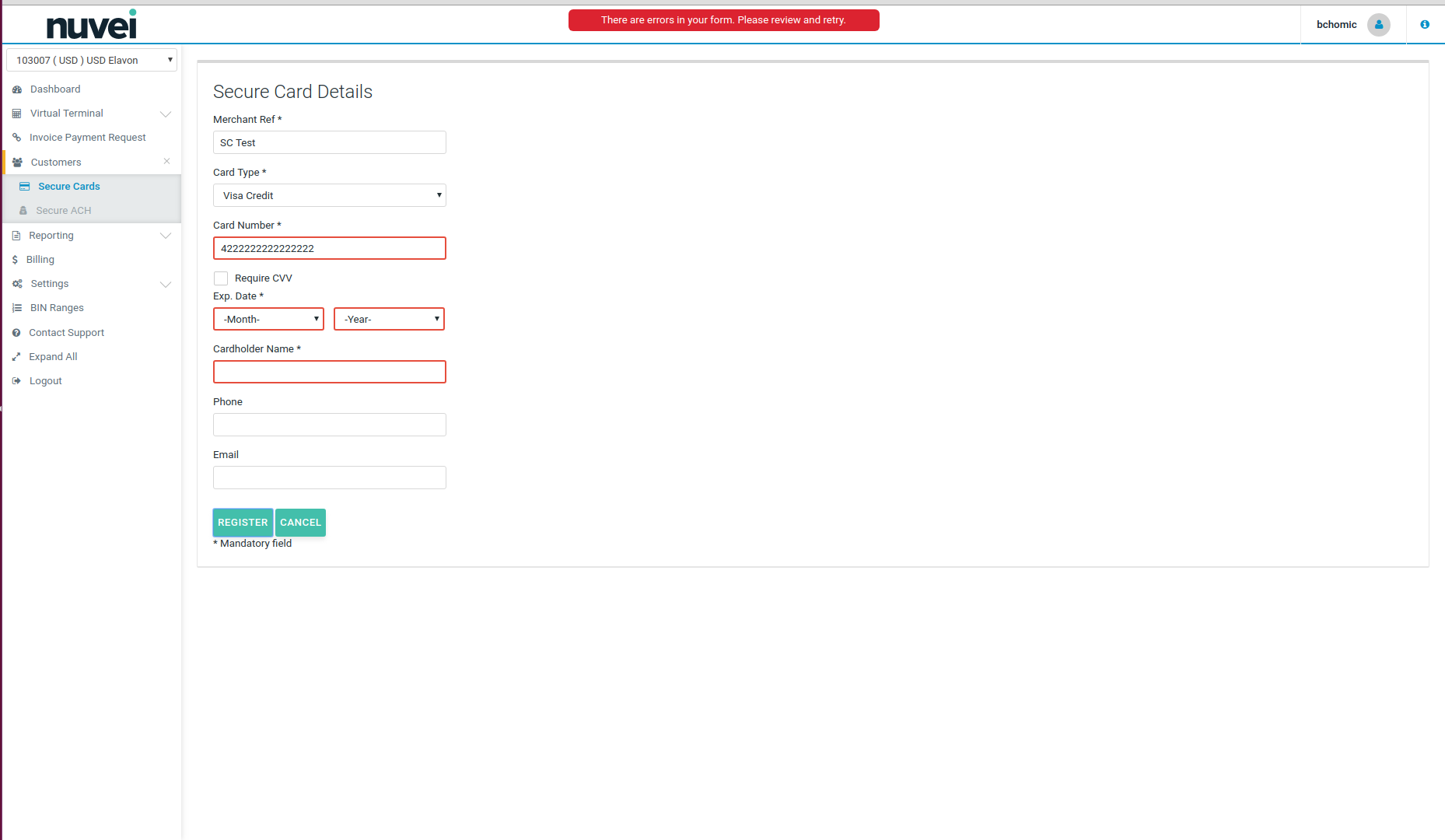Select Secure Cards menu item
This screenshot has width=1445, height=840.
[x=68, y=187]
